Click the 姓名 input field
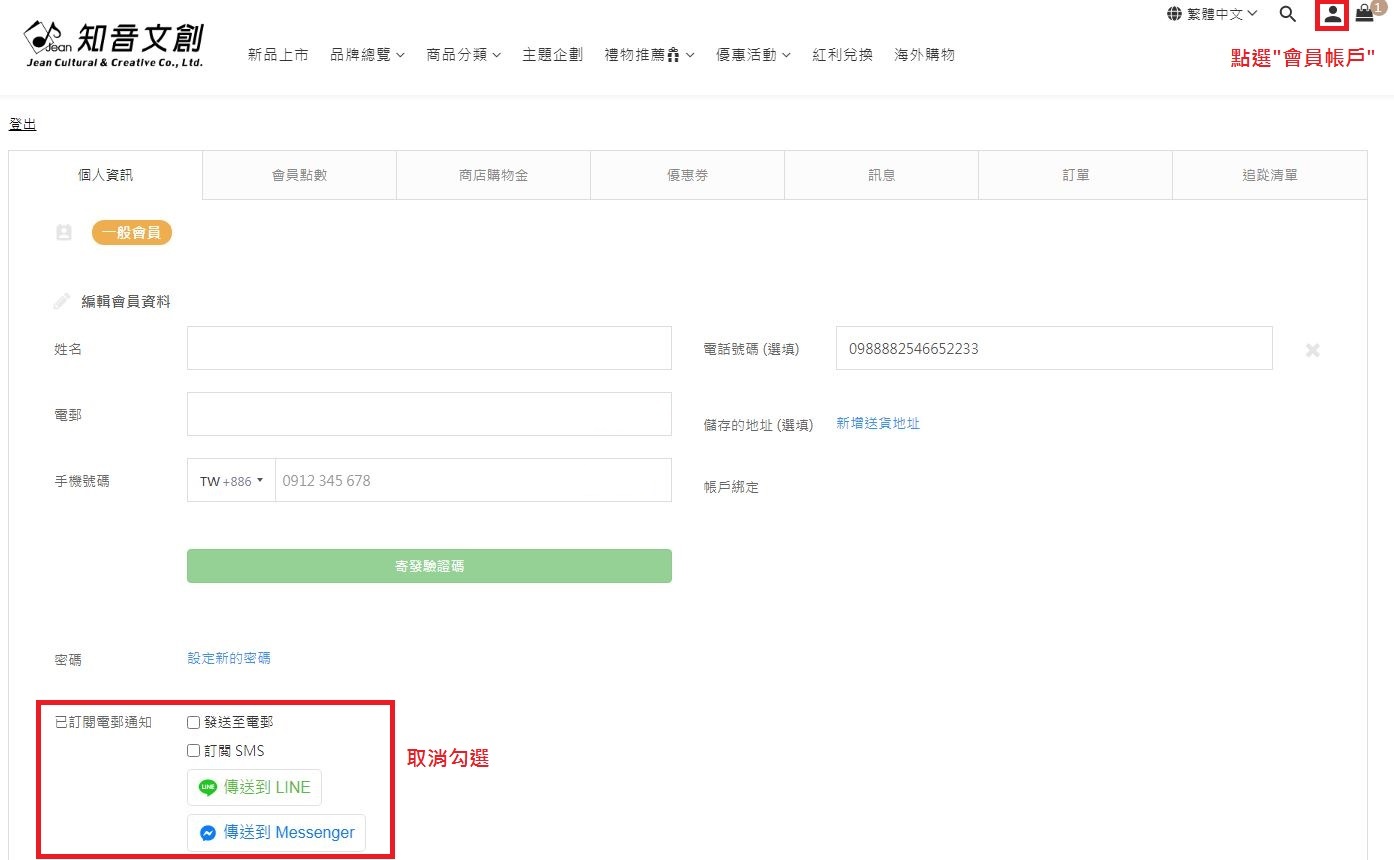The height and width of the screenshot is (860, 1394). coord(429,348)
